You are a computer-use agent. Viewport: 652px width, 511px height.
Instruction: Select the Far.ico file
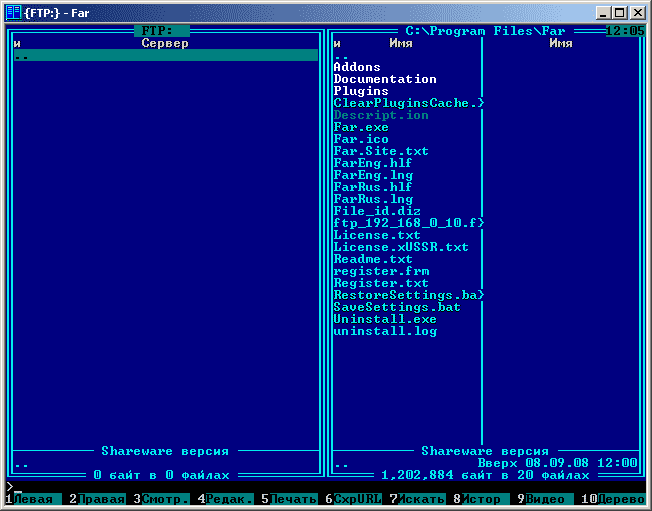point(361,139)
